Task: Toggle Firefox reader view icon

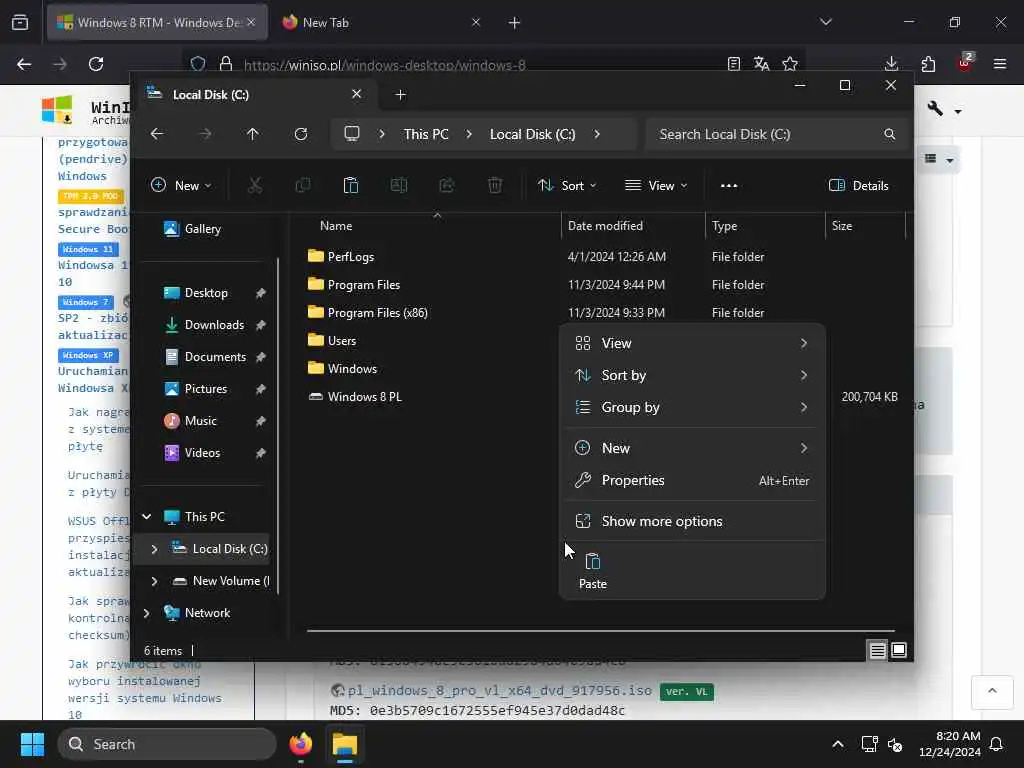Action: pos(733,64)
